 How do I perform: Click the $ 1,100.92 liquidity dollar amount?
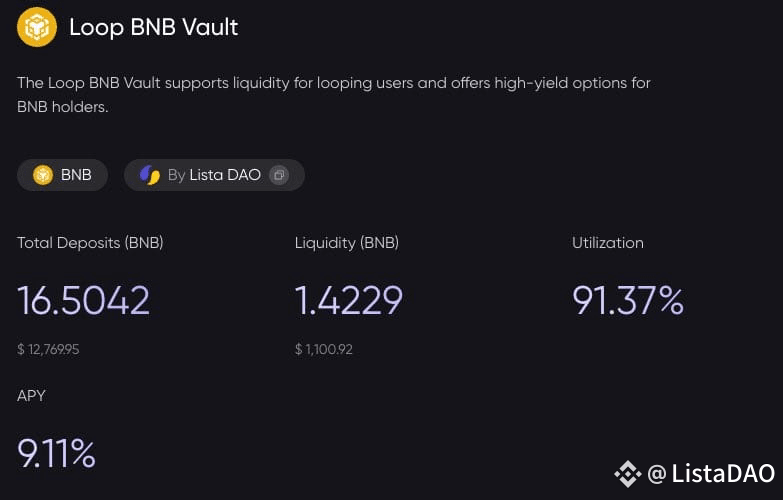pos(324,349)
